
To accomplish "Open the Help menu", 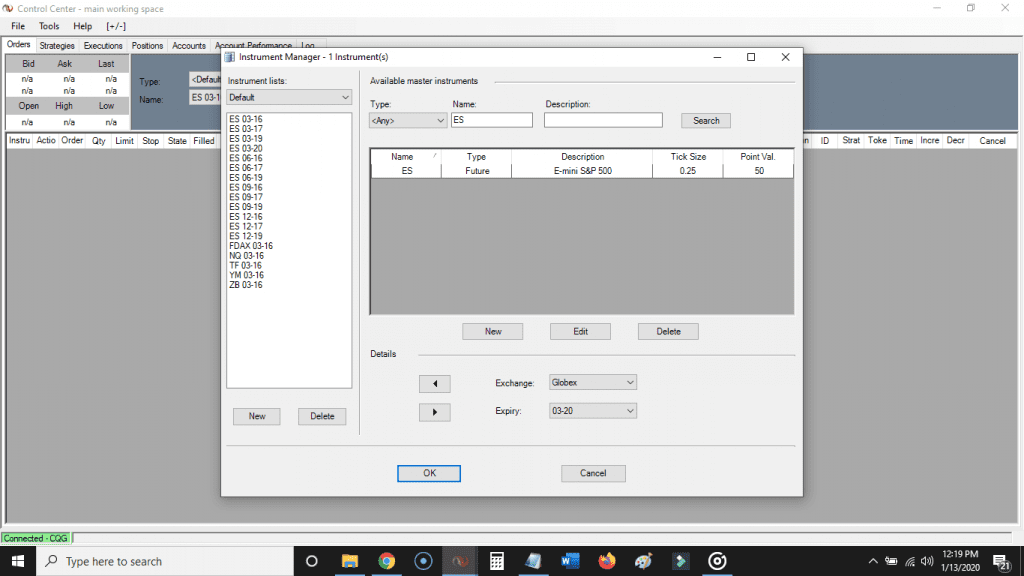I will pos(82,26).
